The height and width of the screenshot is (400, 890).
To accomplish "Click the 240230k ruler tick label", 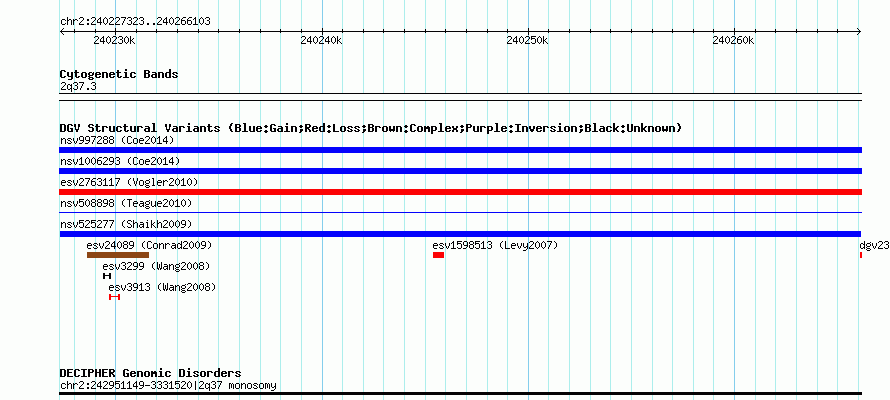I will (115, 40).
